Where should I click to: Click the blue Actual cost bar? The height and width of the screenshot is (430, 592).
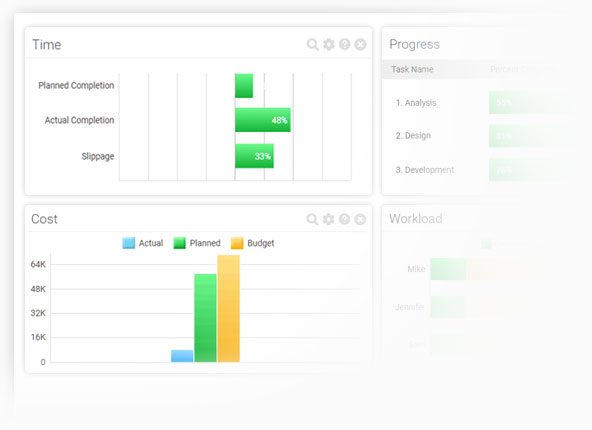click(x=182, y=356)
